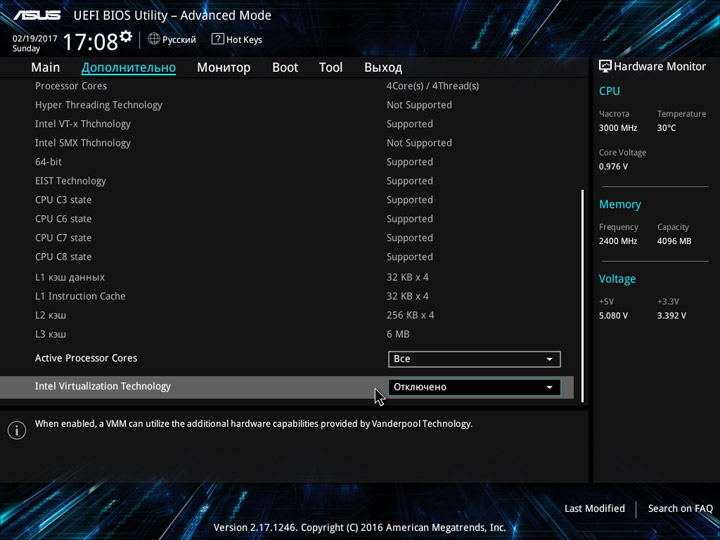Click the settings gear next to the clock

pyautogui.click(x=126, y=36)
